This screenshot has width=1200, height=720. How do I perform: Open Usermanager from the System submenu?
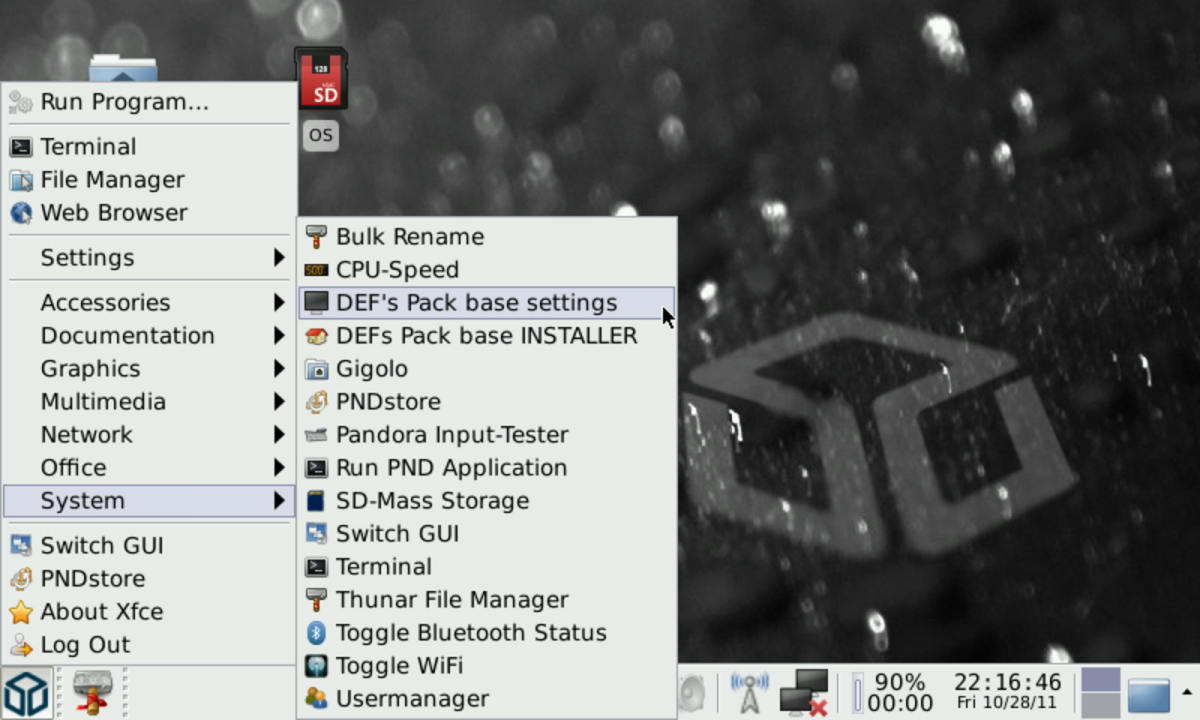(x=412, y=699)
